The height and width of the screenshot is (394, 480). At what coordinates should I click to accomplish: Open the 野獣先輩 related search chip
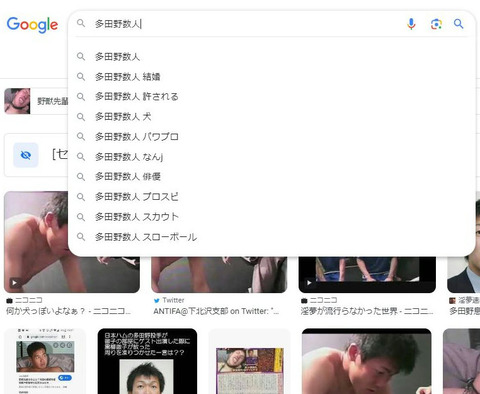click(x=37, y=101)
